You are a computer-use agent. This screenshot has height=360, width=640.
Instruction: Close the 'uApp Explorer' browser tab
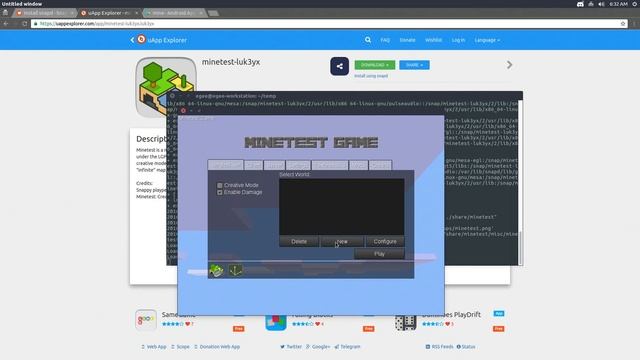136,13
